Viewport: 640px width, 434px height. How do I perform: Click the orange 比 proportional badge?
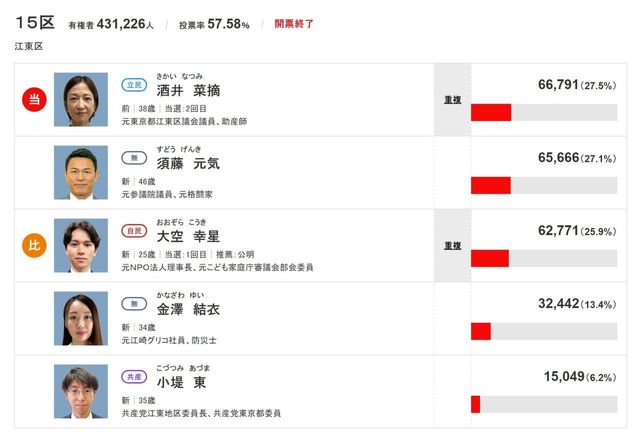coord(33,245)
